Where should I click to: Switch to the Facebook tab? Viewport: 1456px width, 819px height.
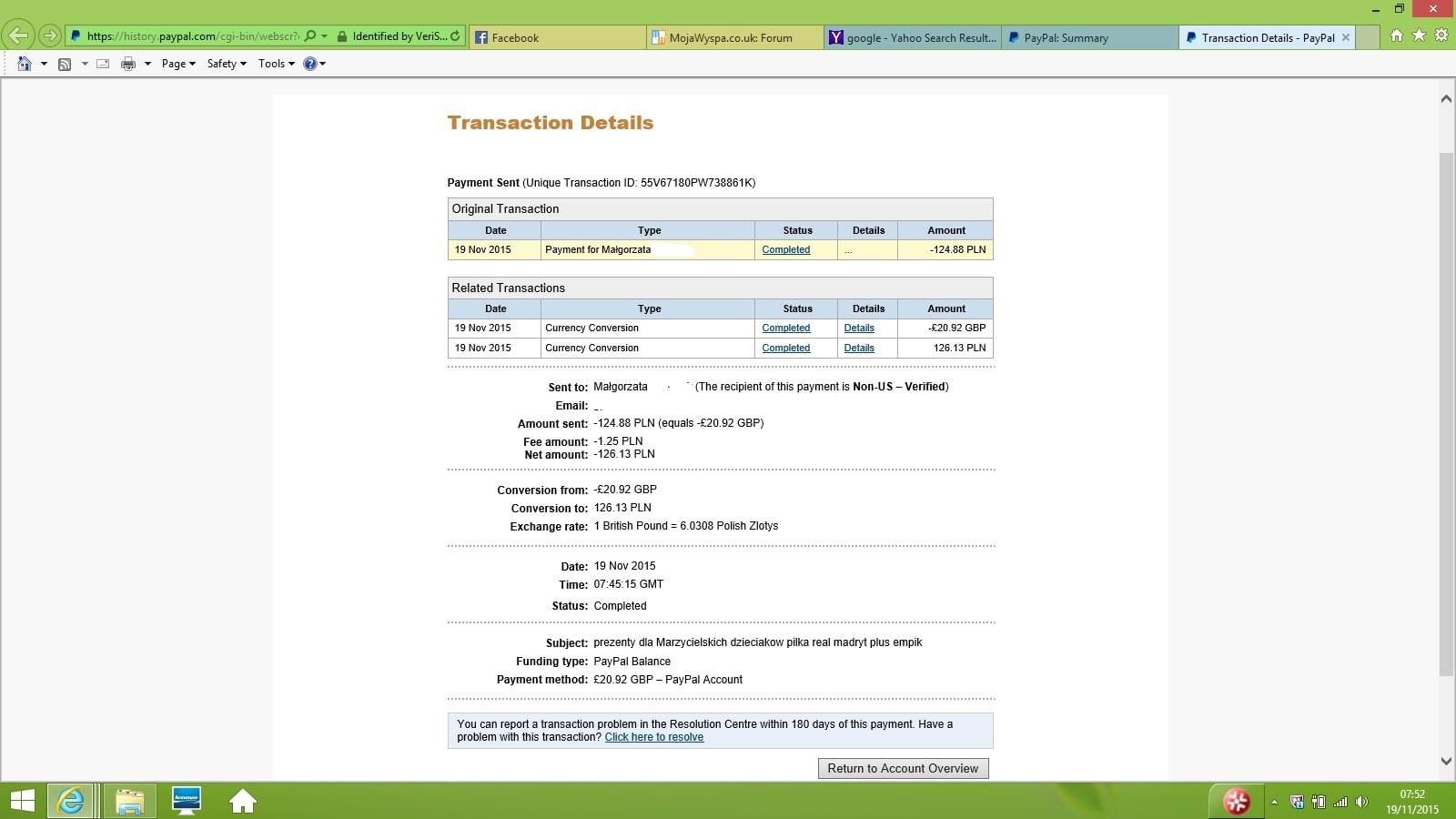pos(557,37)
